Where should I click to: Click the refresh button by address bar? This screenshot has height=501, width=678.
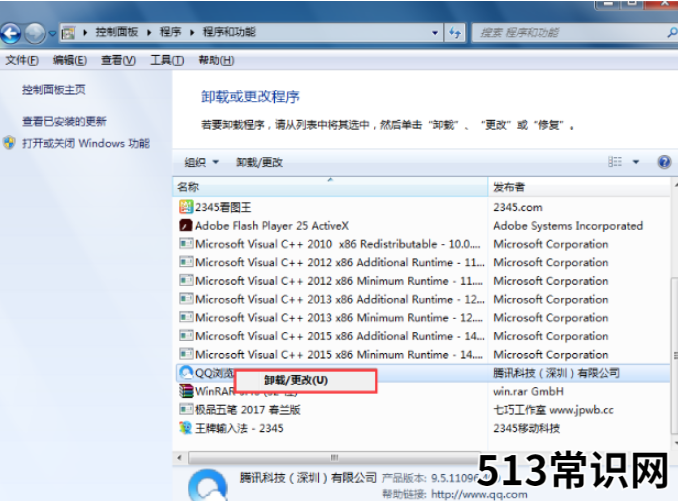(455, 33)
